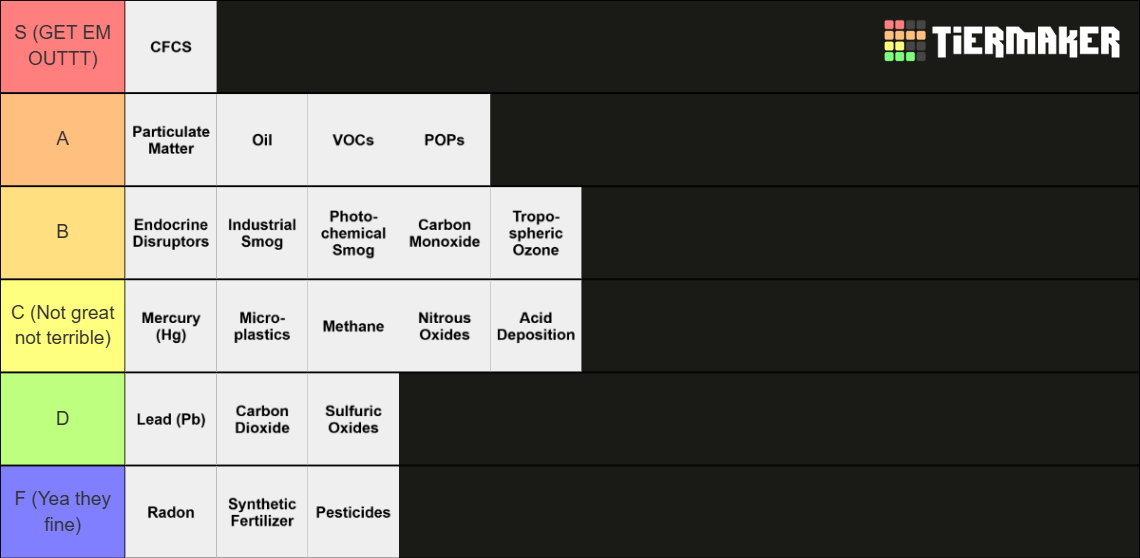Click the Oil tile in A tier
Screen dimensions: 1140x558
click(262, 140)
